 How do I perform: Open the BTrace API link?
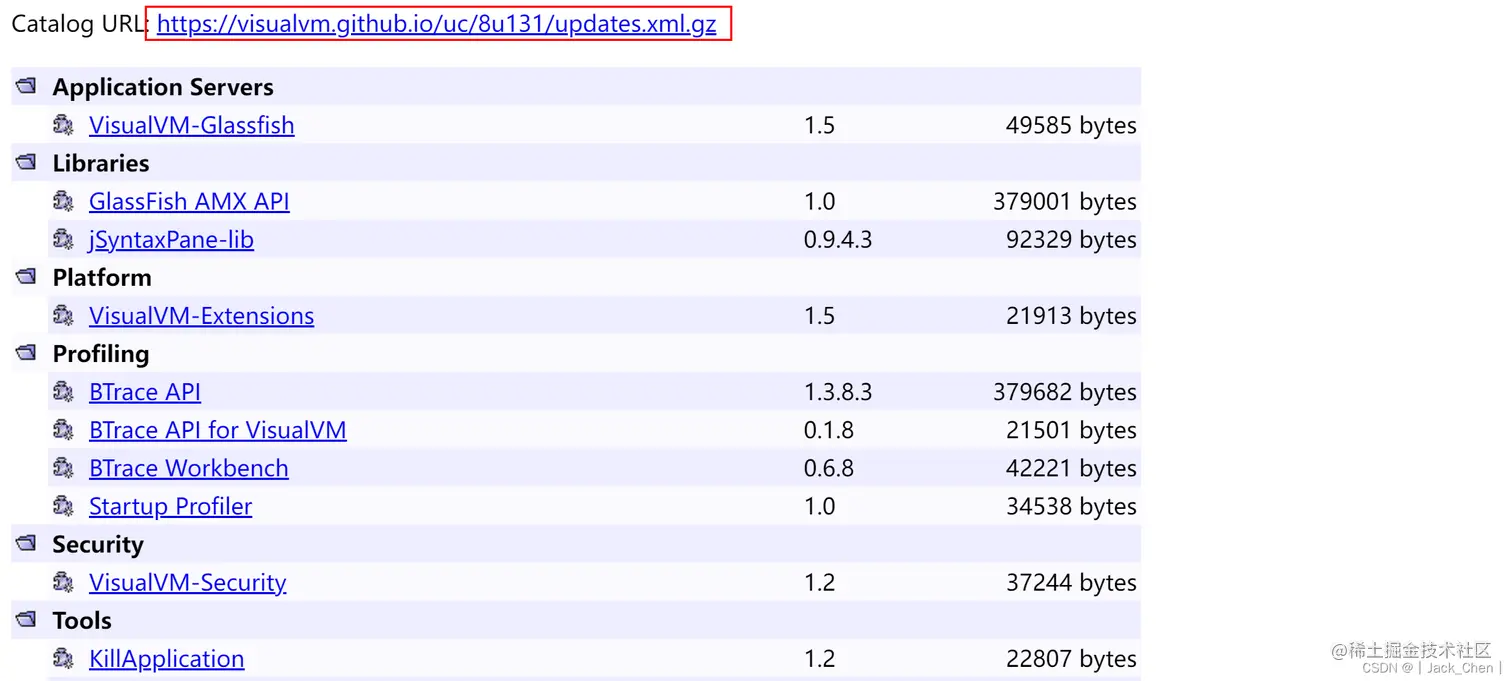point(145,392)
